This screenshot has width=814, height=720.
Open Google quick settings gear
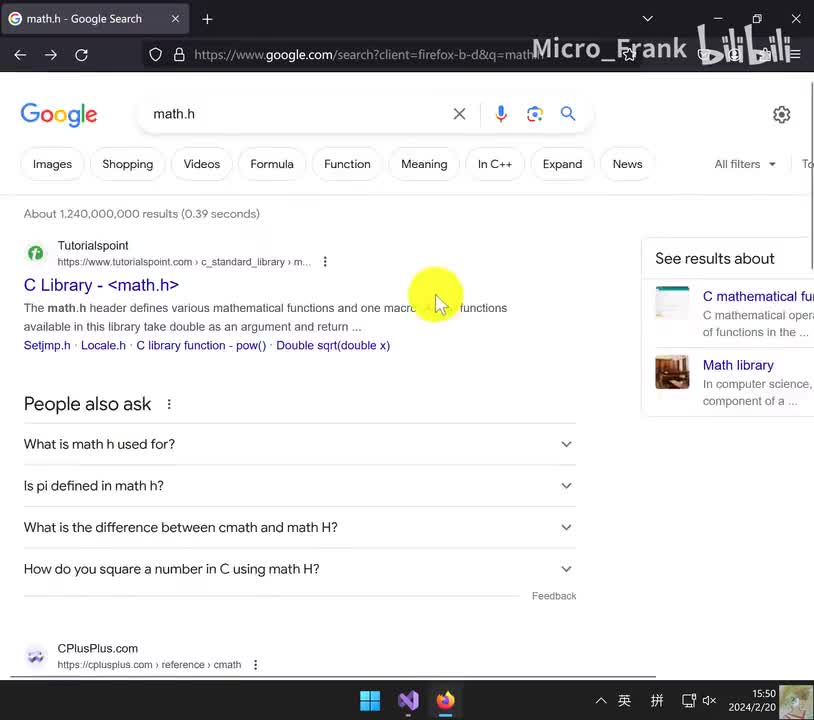pos(781,114)
